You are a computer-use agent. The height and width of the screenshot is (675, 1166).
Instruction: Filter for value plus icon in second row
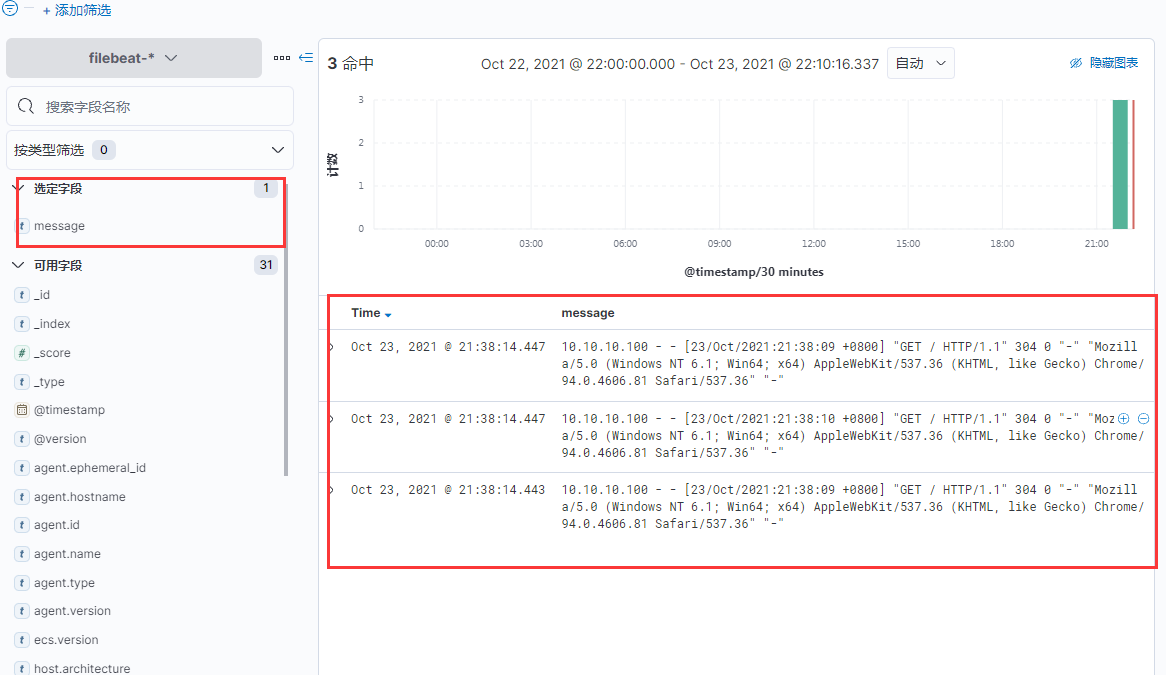pos(1124,419)
